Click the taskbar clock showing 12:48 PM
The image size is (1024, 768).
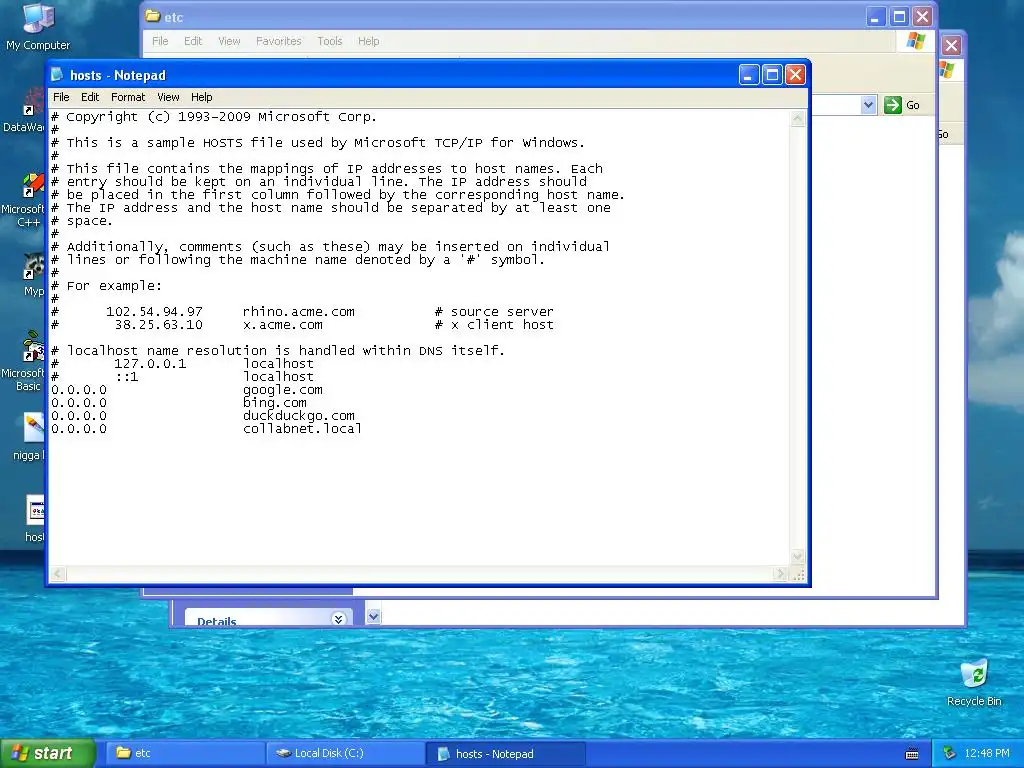point(987,754)
